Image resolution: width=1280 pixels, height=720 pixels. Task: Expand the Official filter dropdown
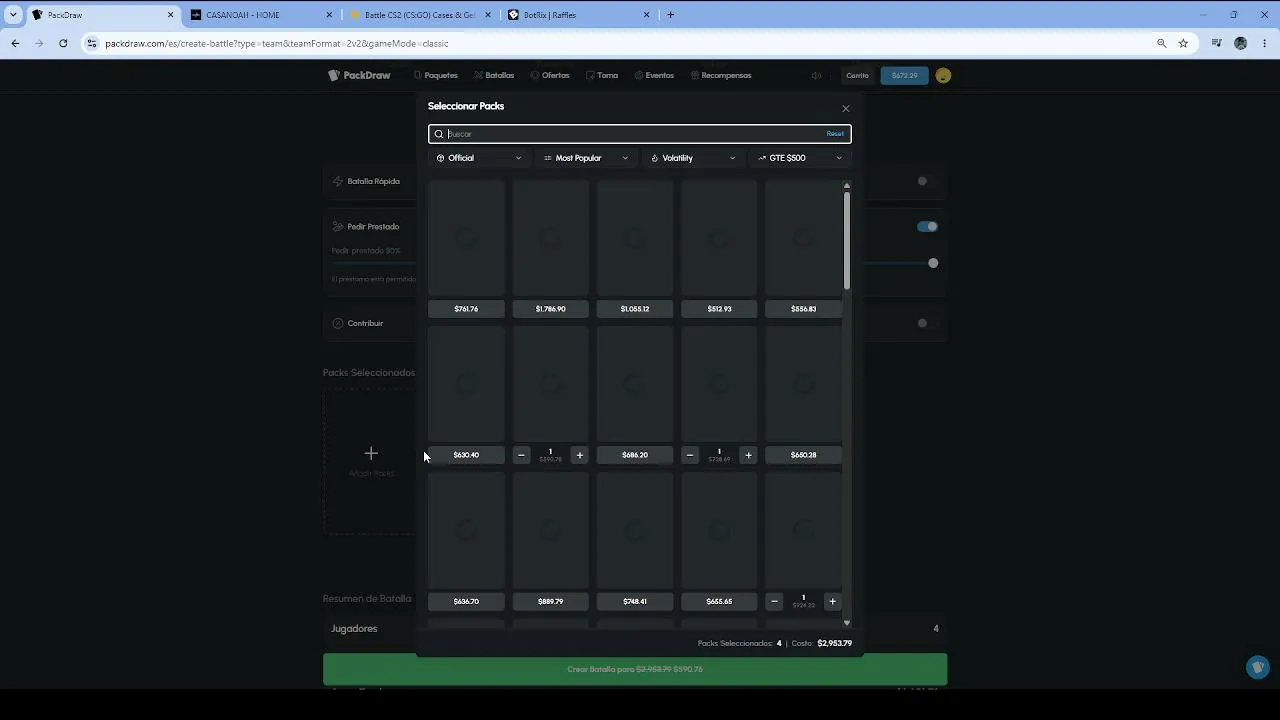pyautogui.click(x=479, y=158)
